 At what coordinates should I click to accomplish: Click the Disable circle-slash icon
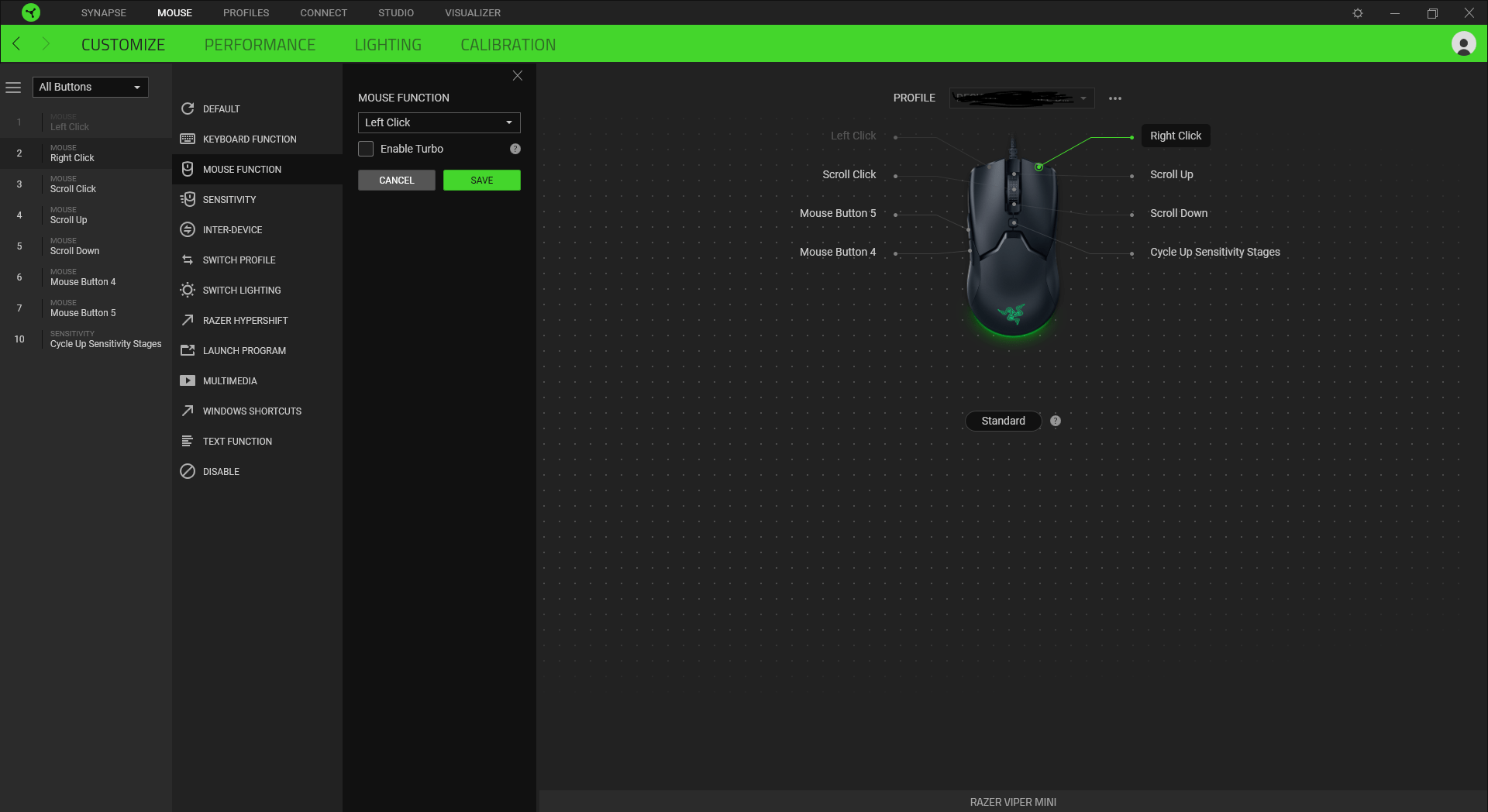(188, 471)
